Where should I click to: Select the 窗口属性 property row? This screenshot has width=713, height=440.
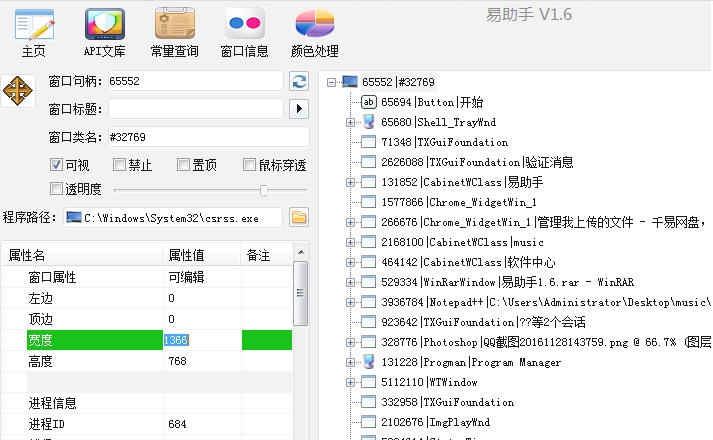point(147,277)
